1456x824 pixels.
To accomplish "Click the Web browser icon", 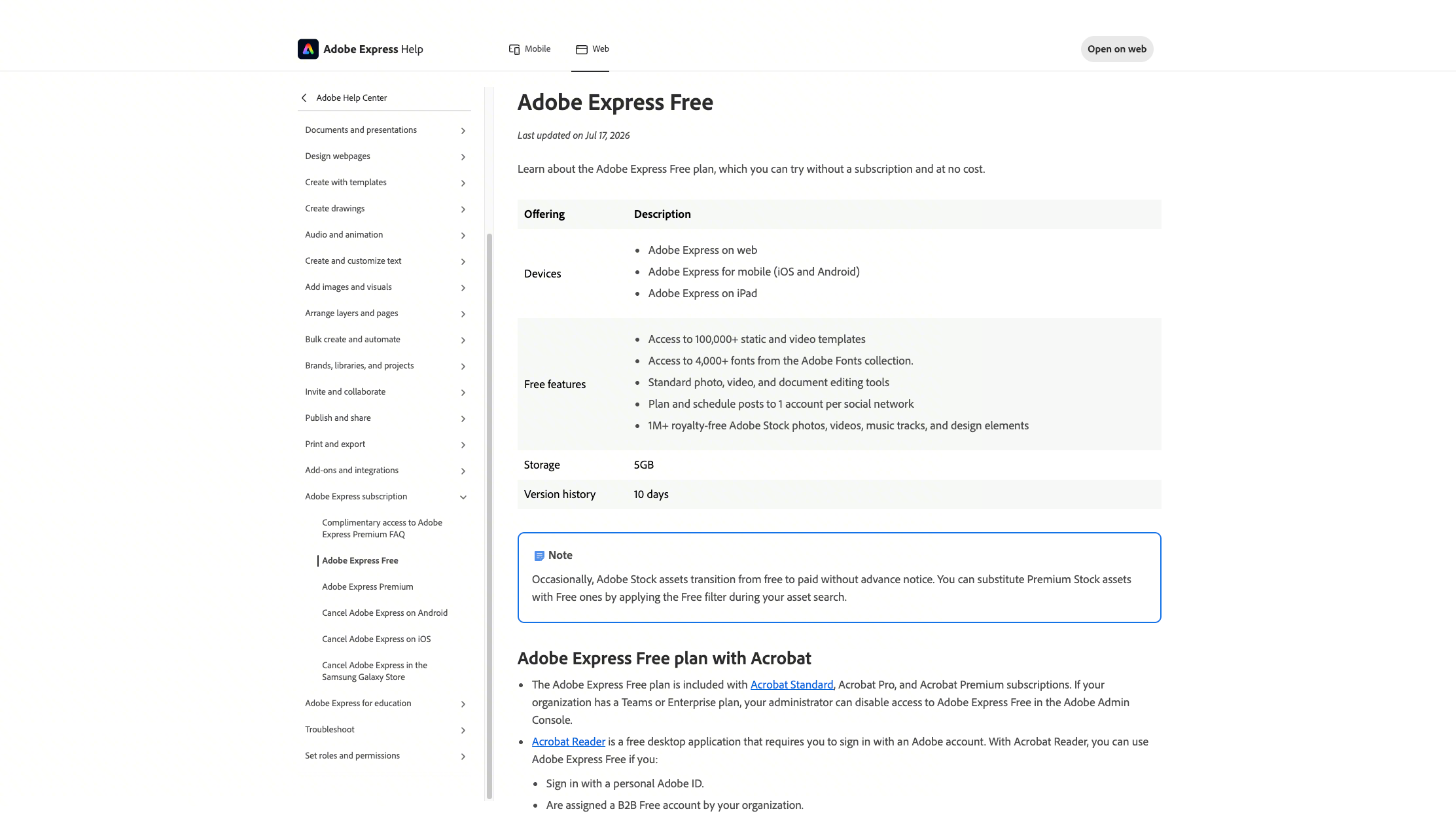I will pos(582,50).
